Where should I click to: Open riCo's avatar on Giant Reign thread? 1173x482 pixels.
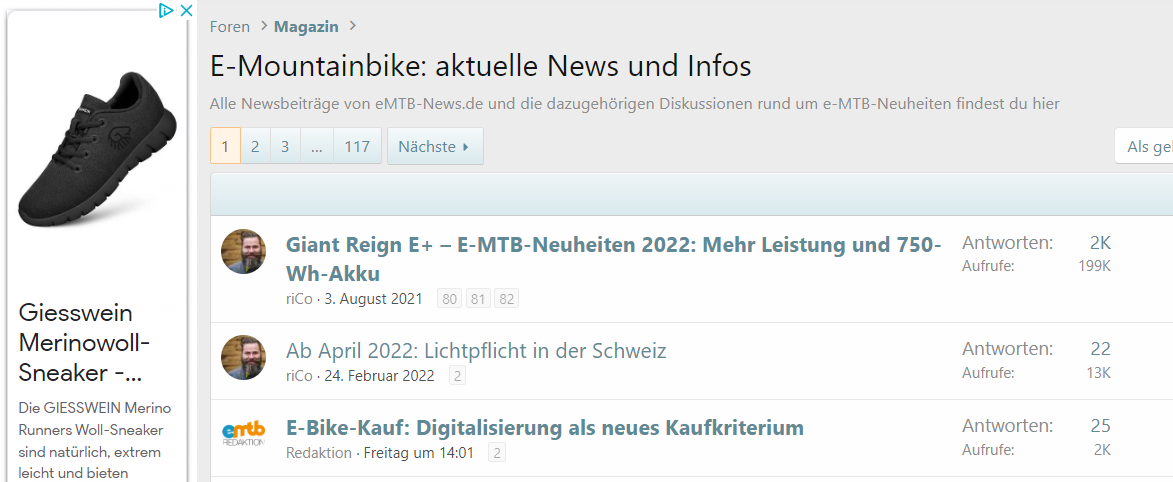click(243, 251)
